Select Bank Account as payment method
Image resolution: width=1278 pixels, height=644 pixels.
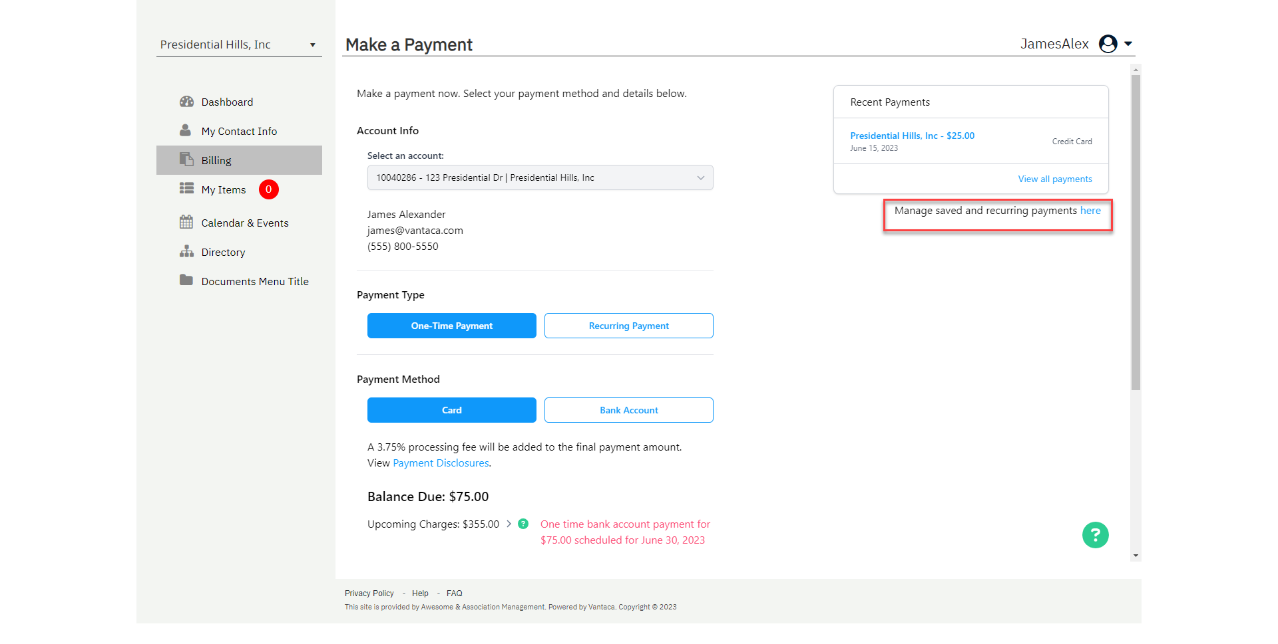pos(628,410)
